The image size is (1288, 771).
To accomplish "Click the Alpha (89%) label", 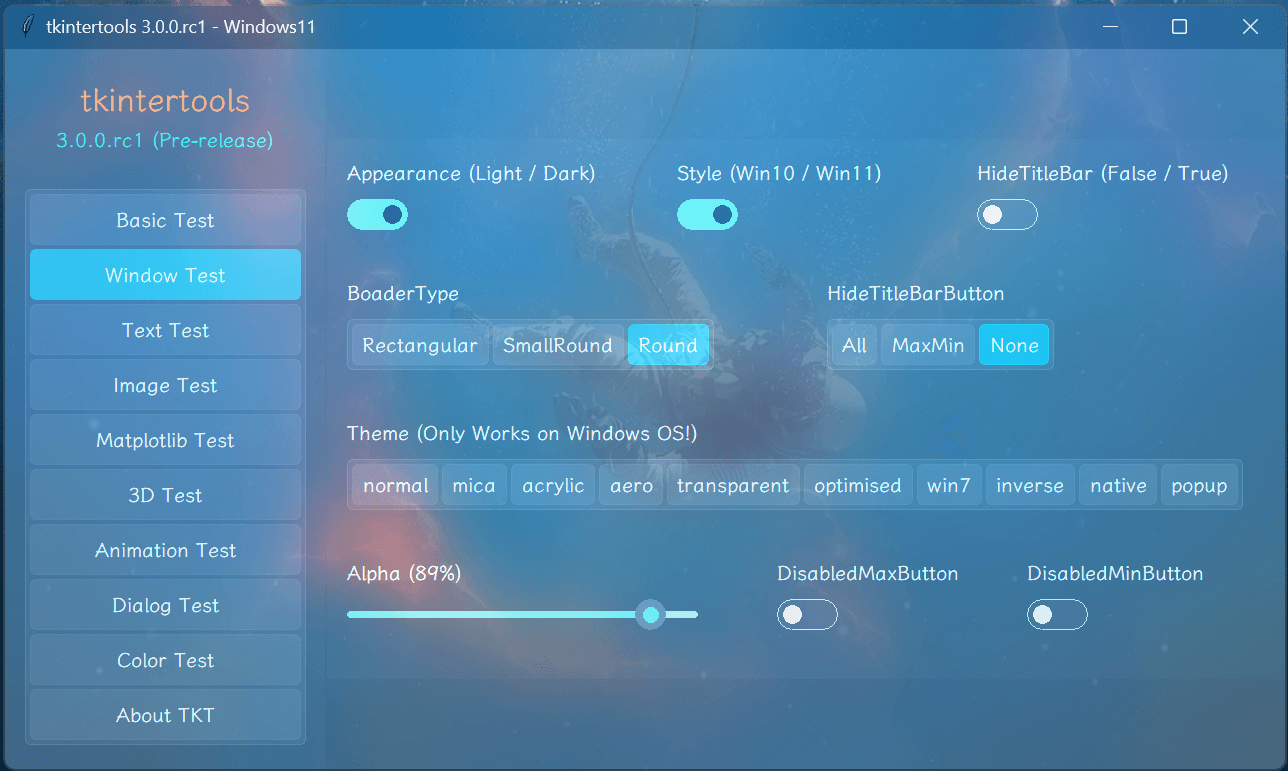I will [x=404, y=573].
